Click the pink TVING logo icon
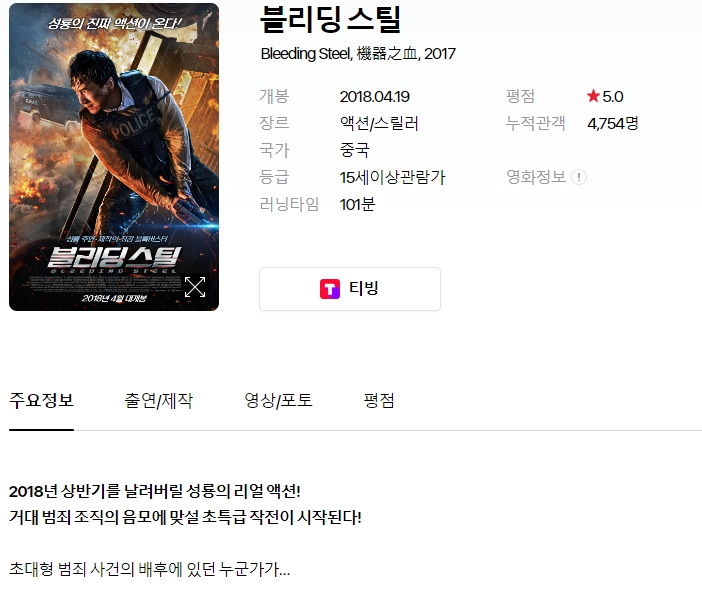The image size is (702, 594). pos(330,289)
